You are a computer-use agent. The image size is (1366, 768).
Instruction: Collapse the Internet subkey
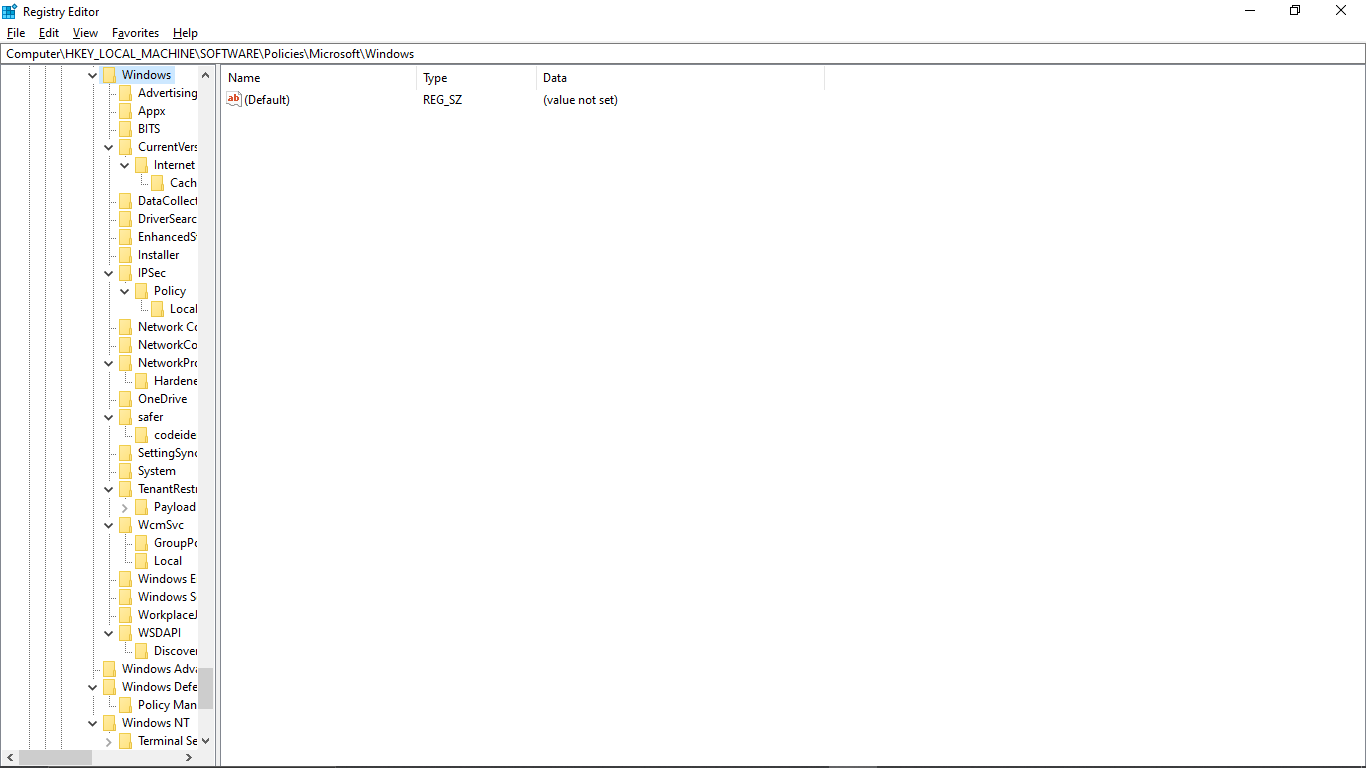coord(125,165)
